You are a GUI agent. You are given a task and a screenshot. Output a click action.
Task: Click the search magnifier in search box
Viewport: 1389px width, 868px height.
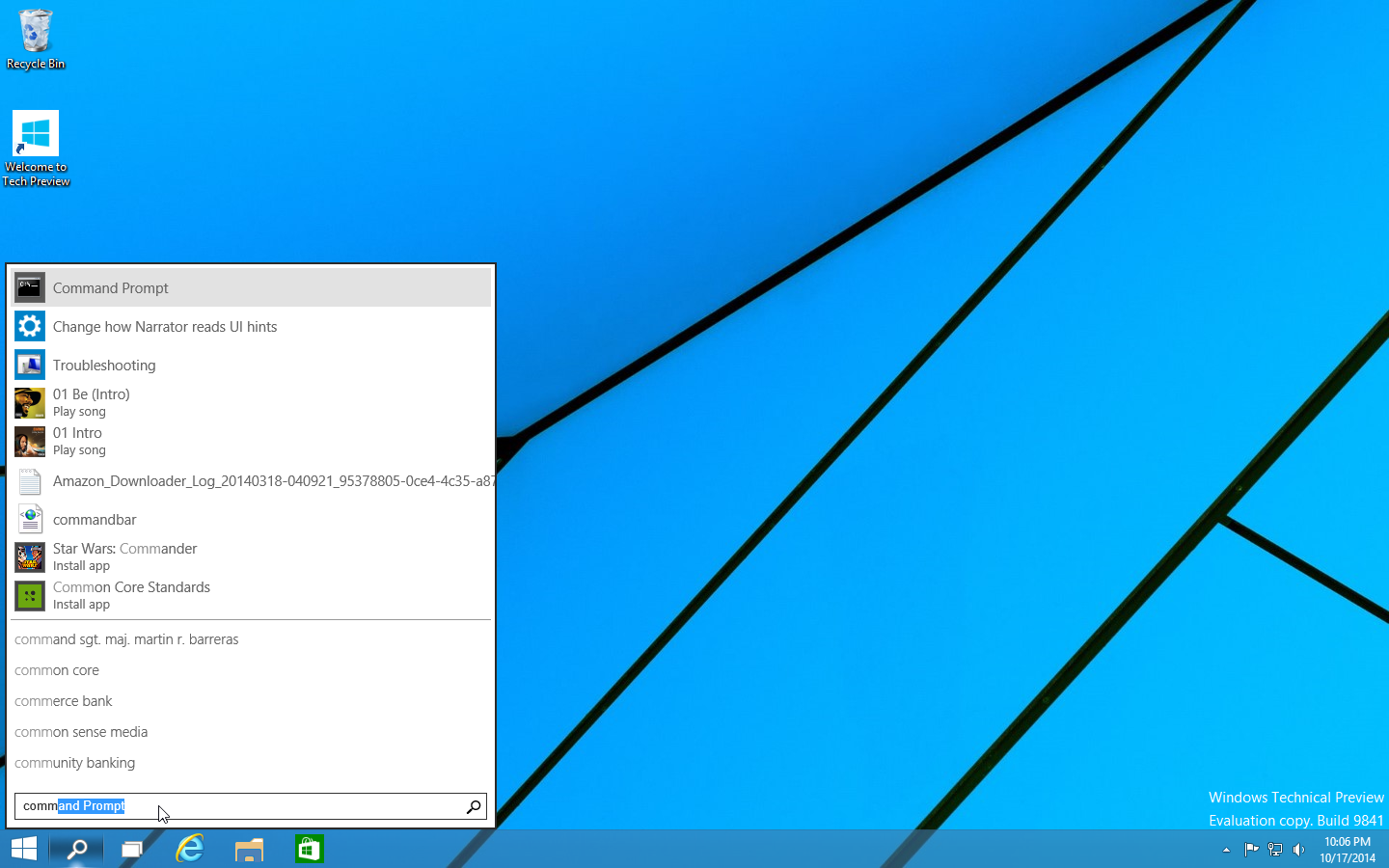pos(474,806)
